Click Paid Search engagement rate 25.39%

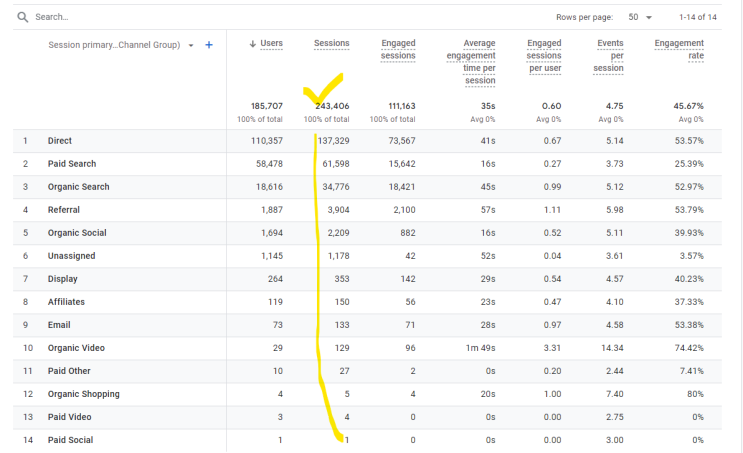[x=689, y=164]
